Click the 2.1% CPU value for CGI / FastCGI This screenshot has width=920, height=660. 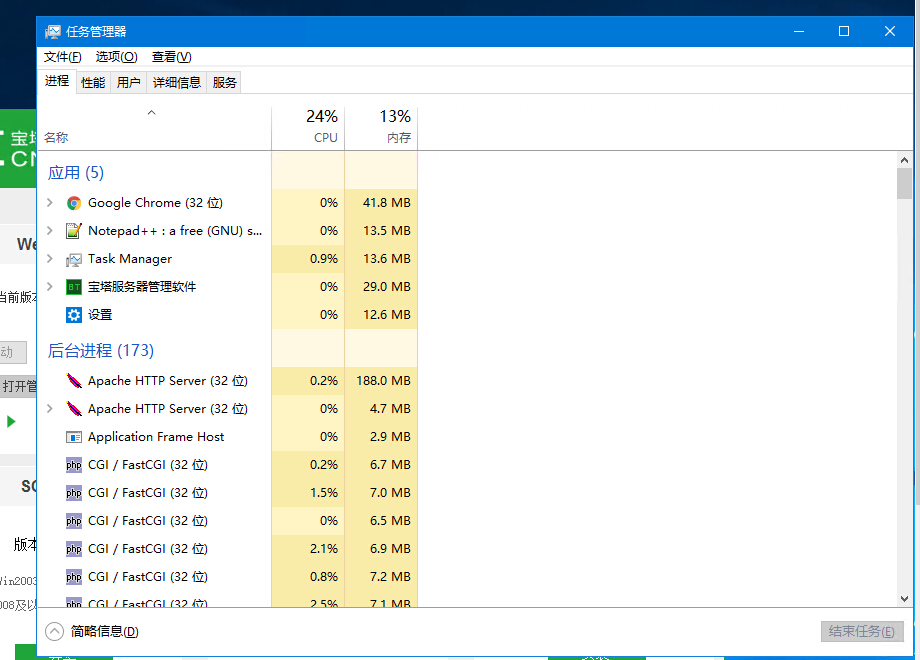(324, 549)
